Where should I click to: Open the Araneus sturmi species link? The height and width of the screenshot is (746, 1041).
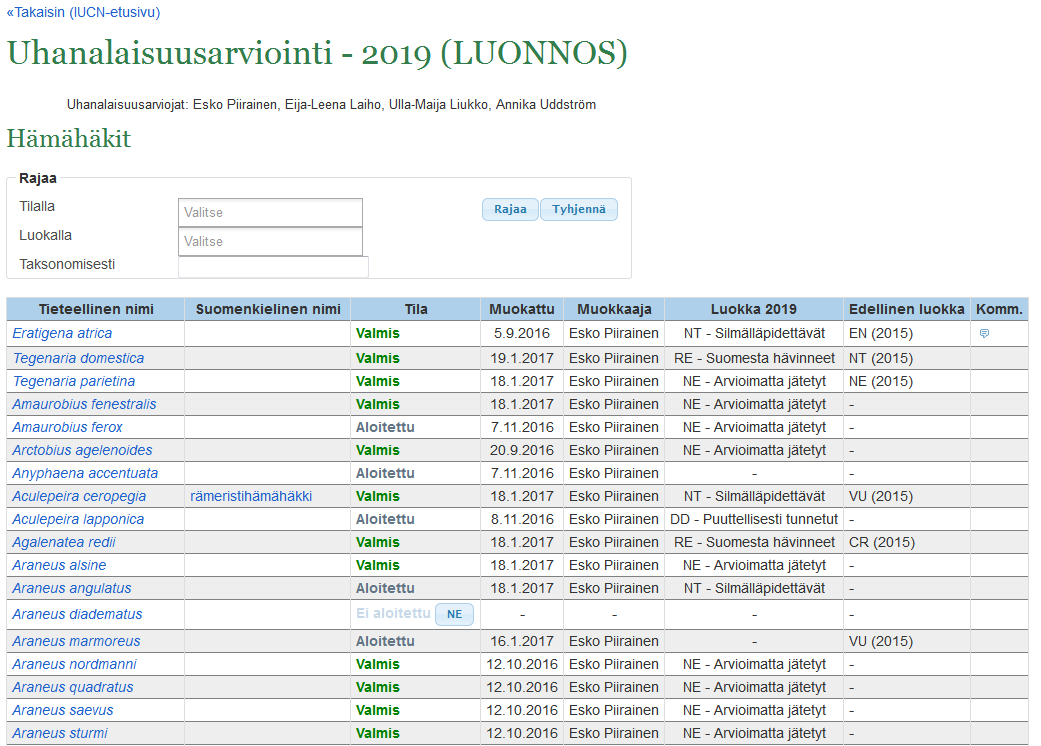60,733
